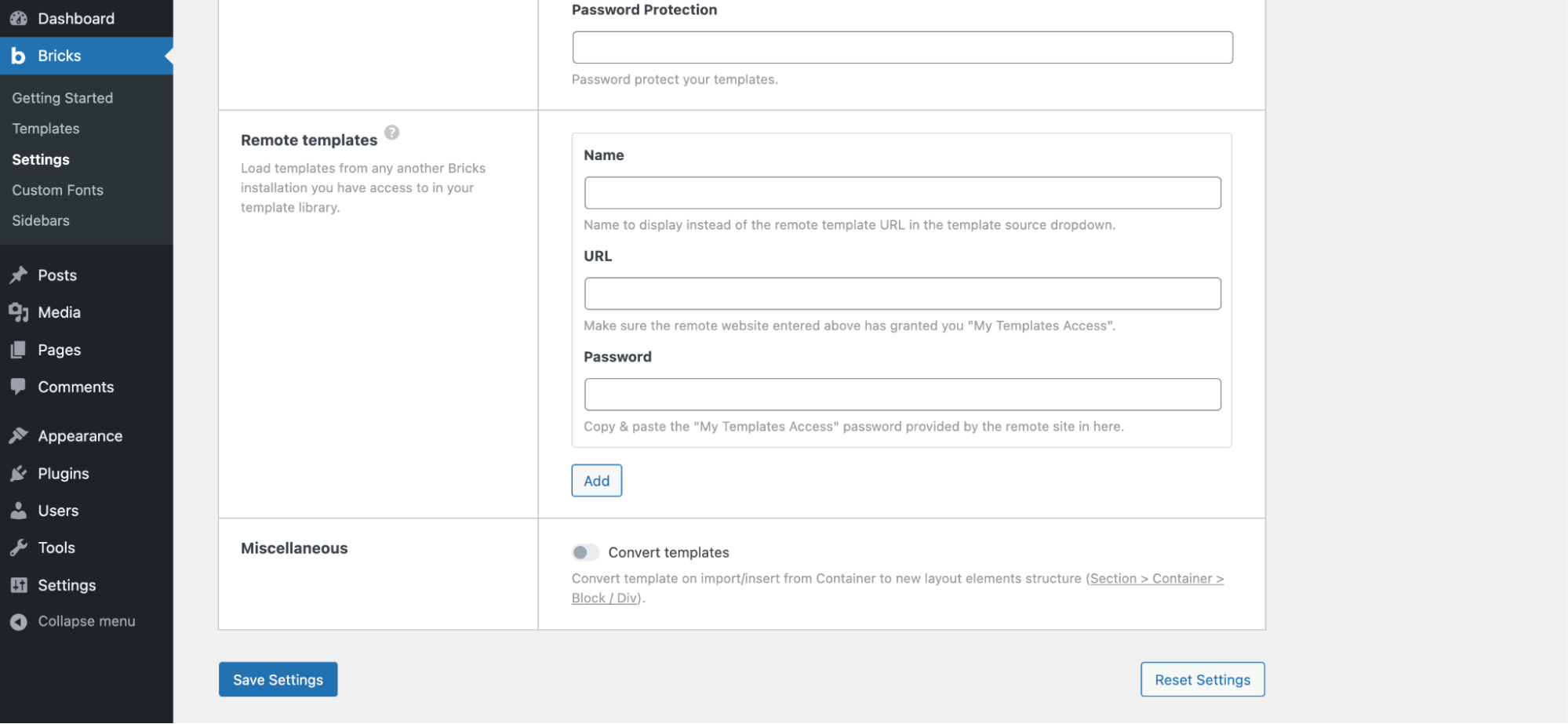
Task: Open Templates submenu item under Bricks
Action: (45, 129)
